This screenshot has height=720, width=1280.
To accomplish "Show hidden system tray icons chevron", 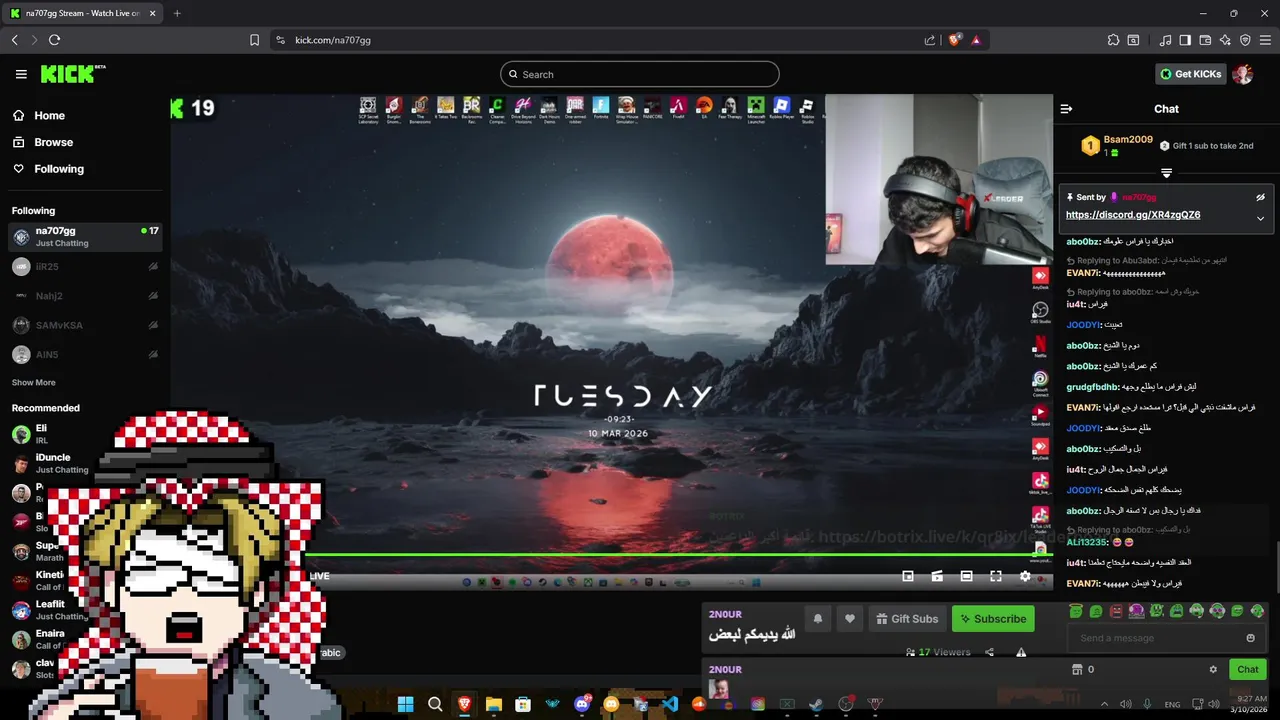I will tap(1104, 704).
